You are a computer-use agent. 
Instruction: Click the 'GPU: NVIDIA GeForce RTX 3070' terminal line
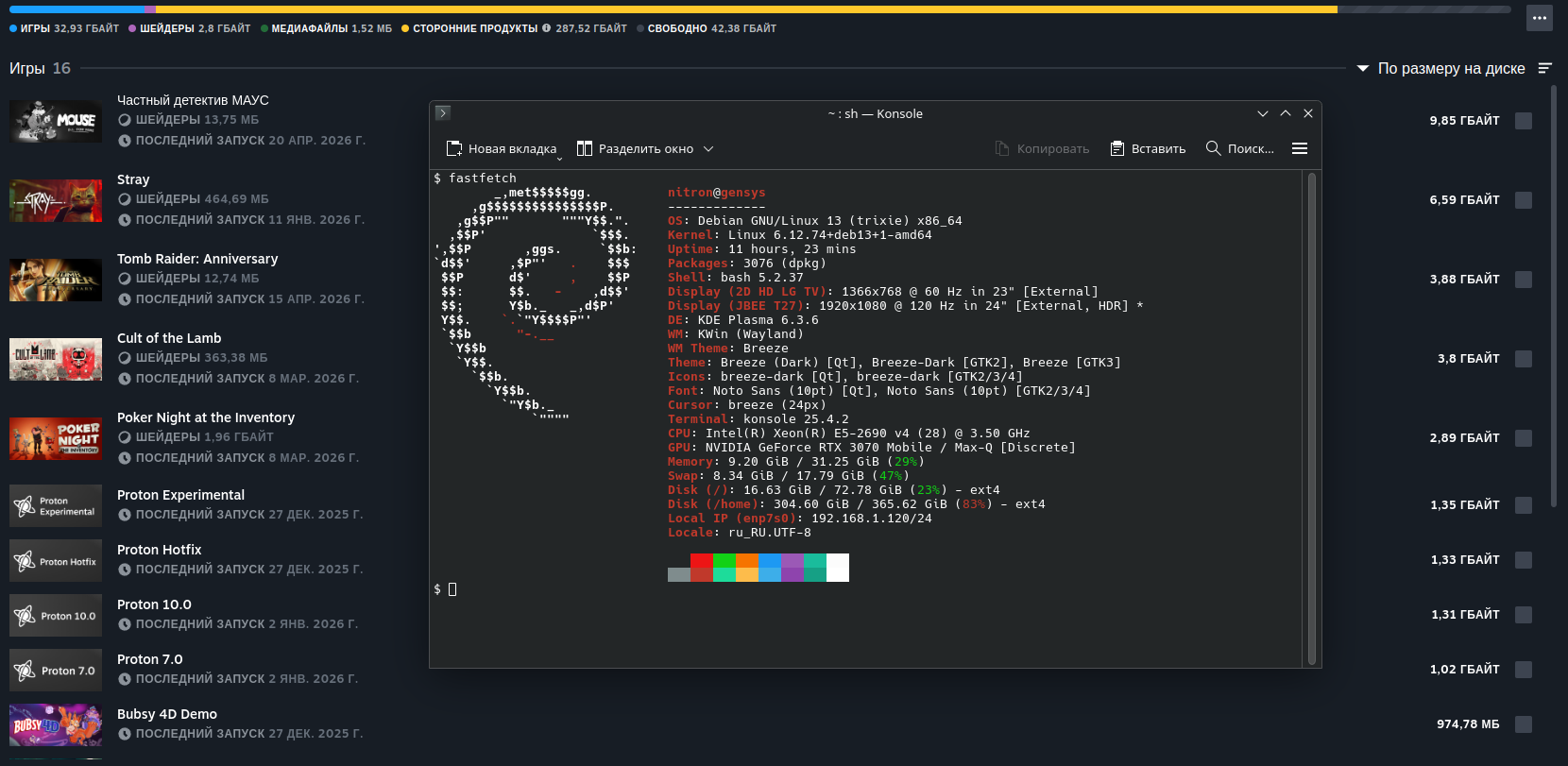coord(872,448)
